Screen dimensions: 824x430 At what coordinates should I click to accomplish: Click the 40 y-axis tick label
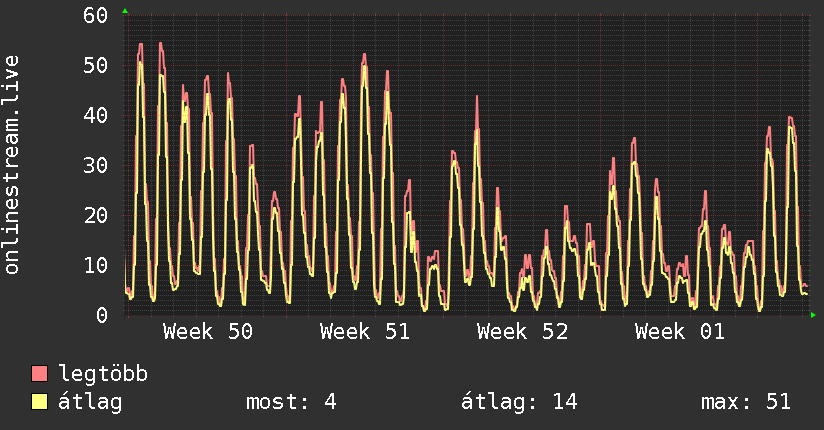[x=96, y=115]
